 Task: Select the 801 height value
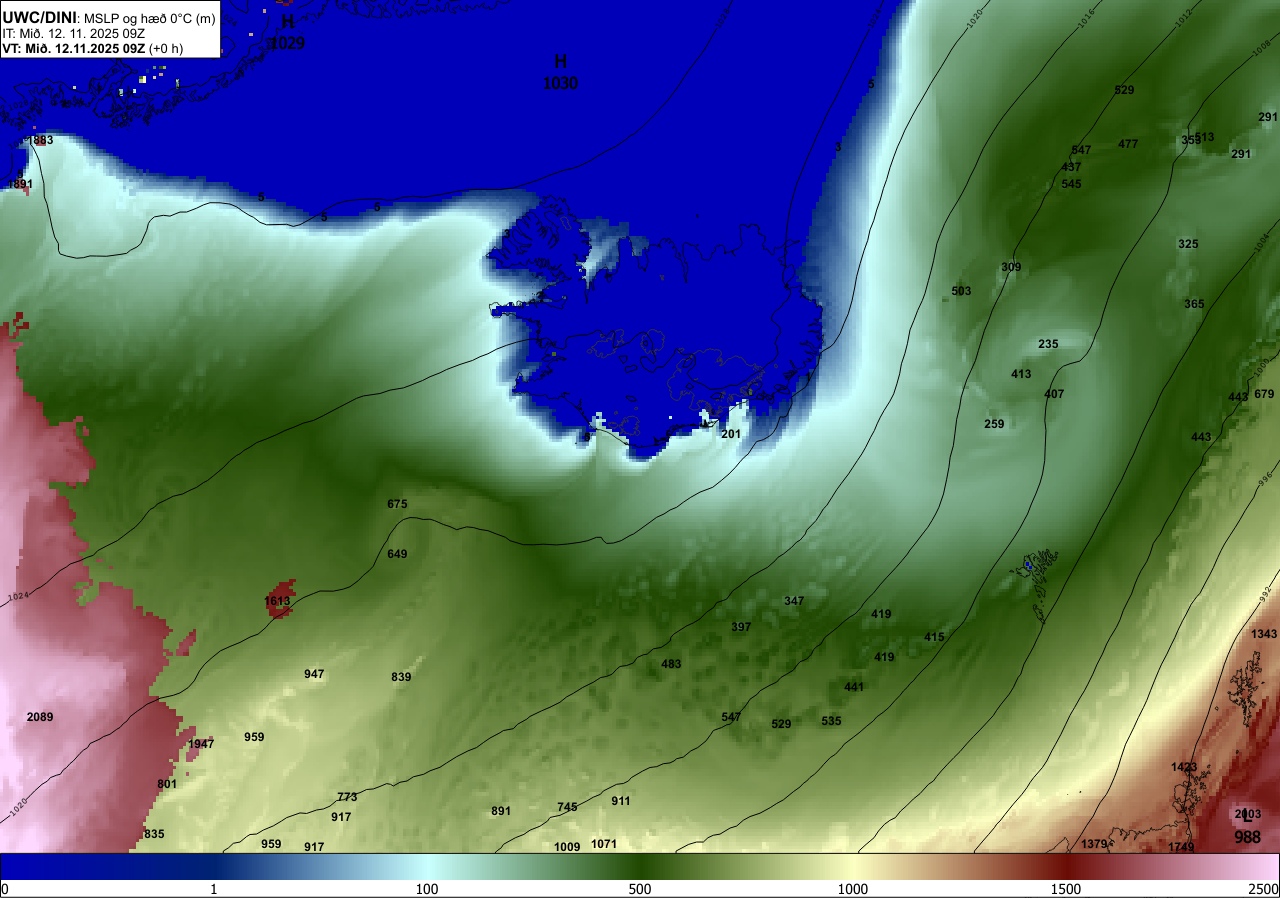pyautogui.click(x=167, y=784)
